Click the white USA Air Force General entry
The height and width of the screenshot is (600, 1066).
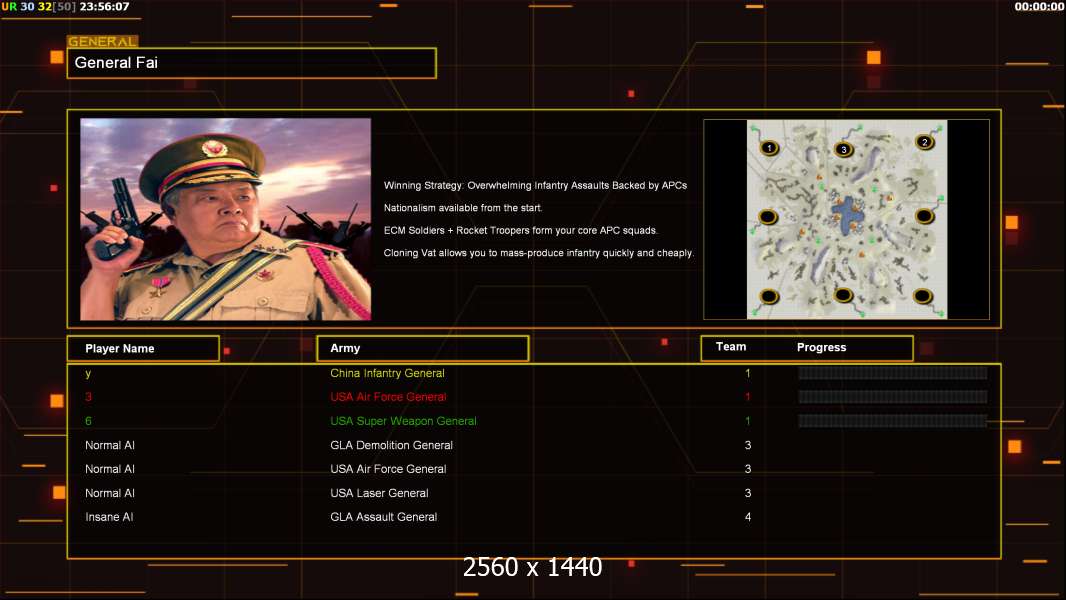[x=388, y=469]
